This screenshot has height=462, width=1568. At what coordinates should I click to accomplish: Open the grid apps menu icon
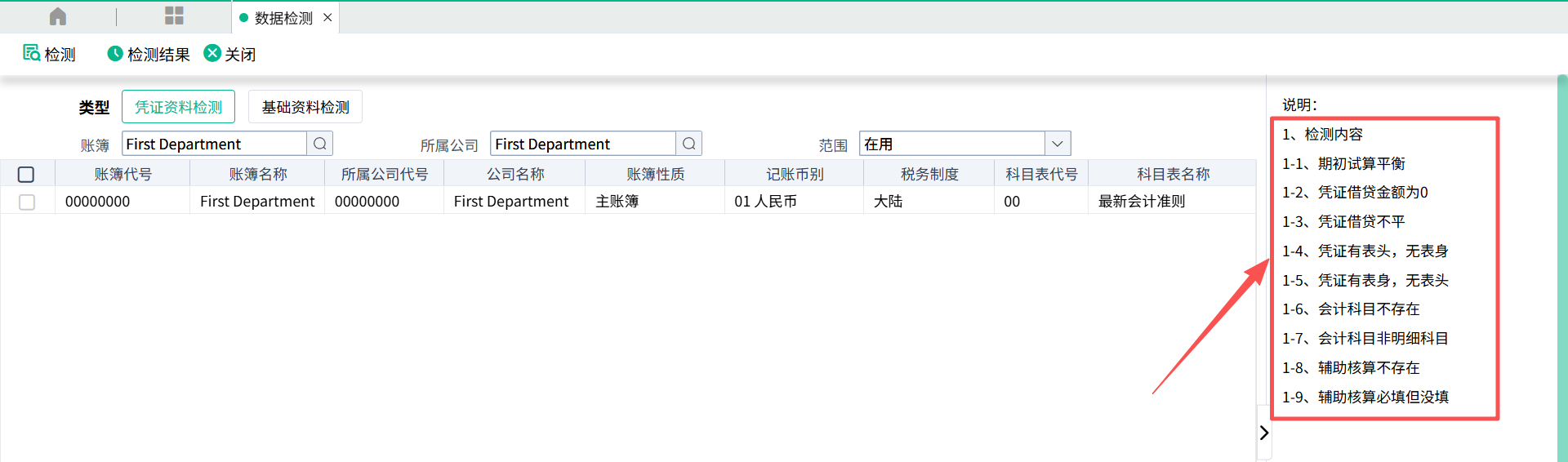pyautogui.click(x=174, y=16)
